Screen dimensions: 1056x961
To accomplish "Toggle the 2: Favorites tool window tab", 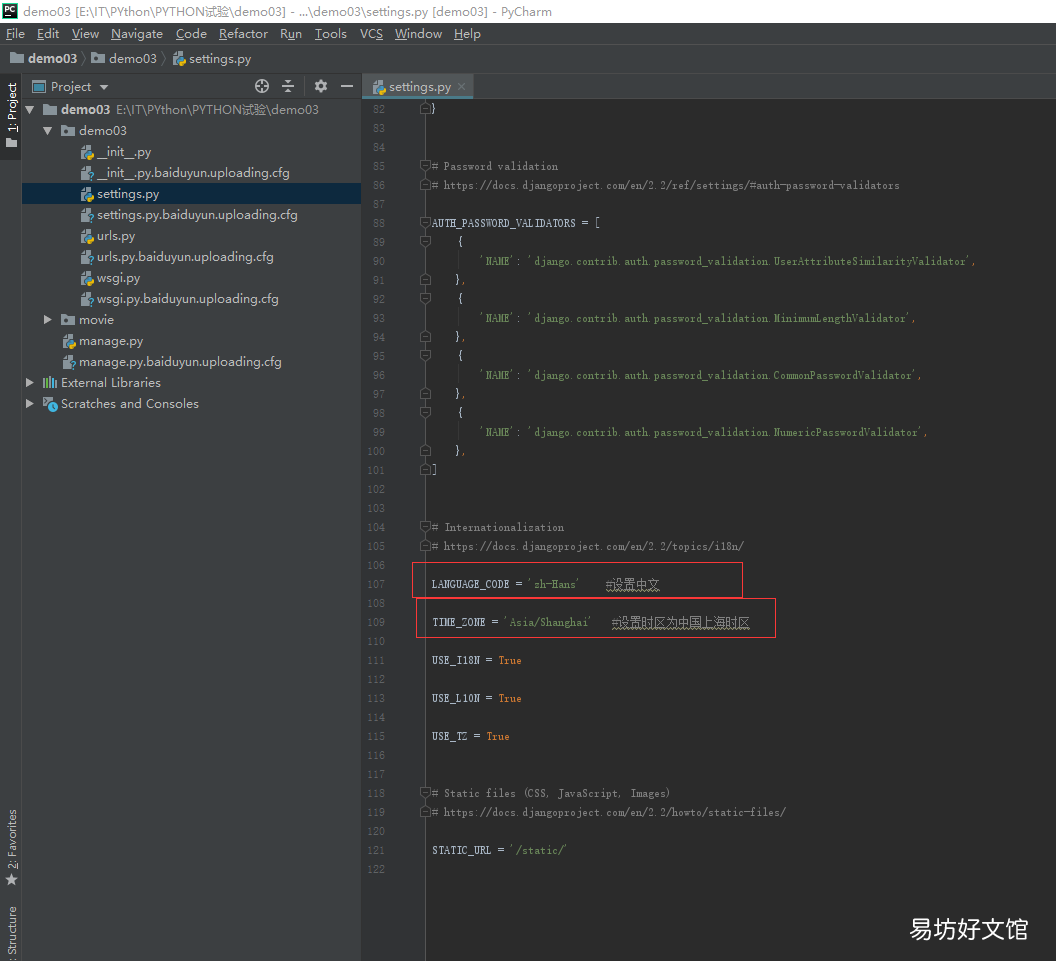I will [11, 847].
